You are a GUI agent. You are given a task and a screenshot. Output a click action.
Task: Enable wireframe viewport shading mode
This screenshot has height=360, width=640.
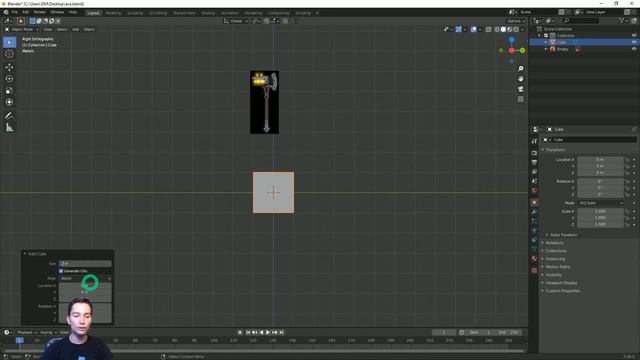(497, 29)
